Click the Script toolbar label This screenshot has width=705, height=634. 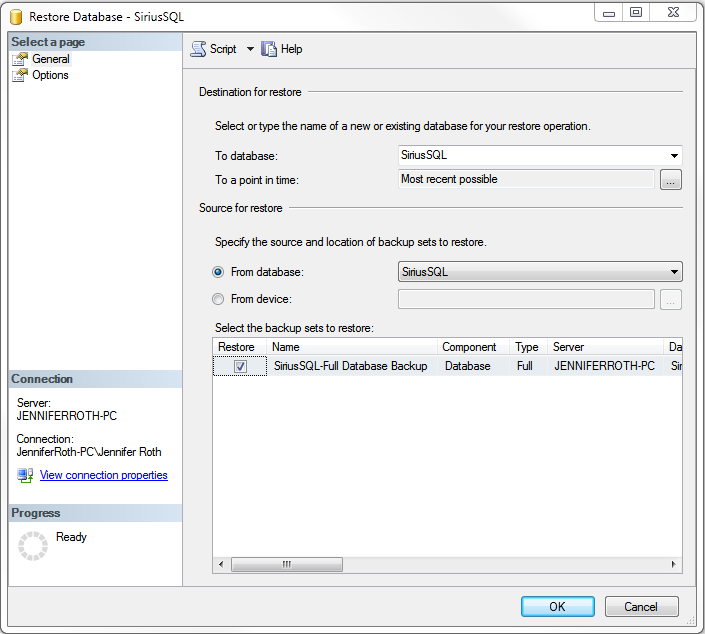click(x=223, y=49)
